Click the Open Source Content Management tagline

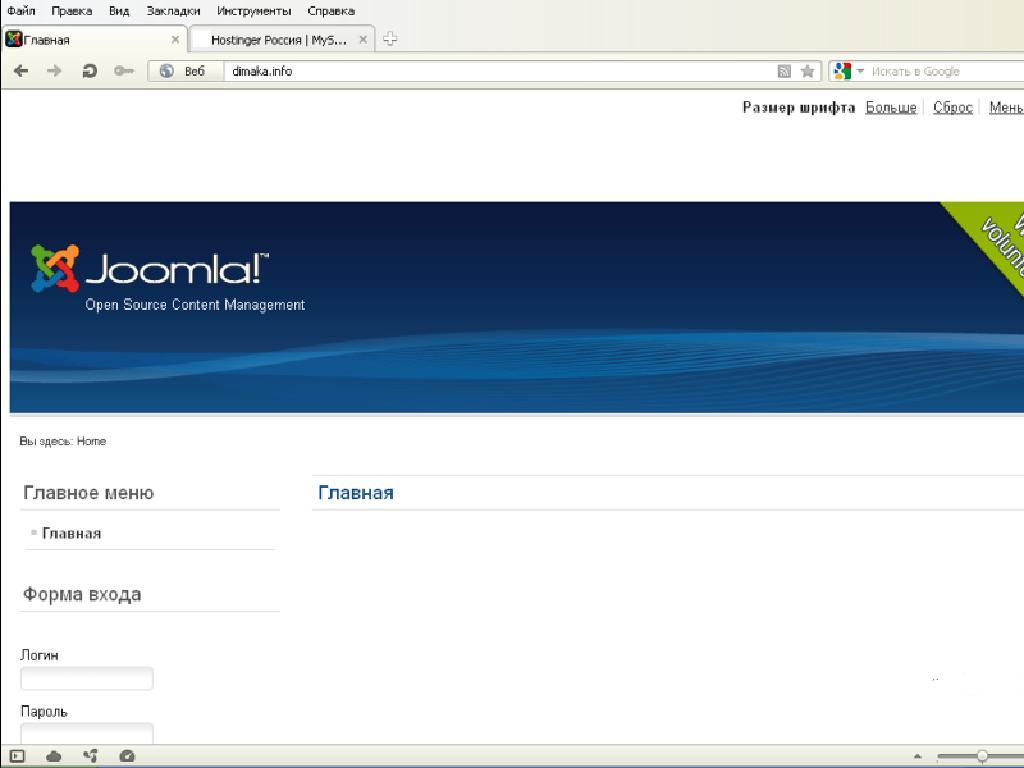tap(195, 305)
